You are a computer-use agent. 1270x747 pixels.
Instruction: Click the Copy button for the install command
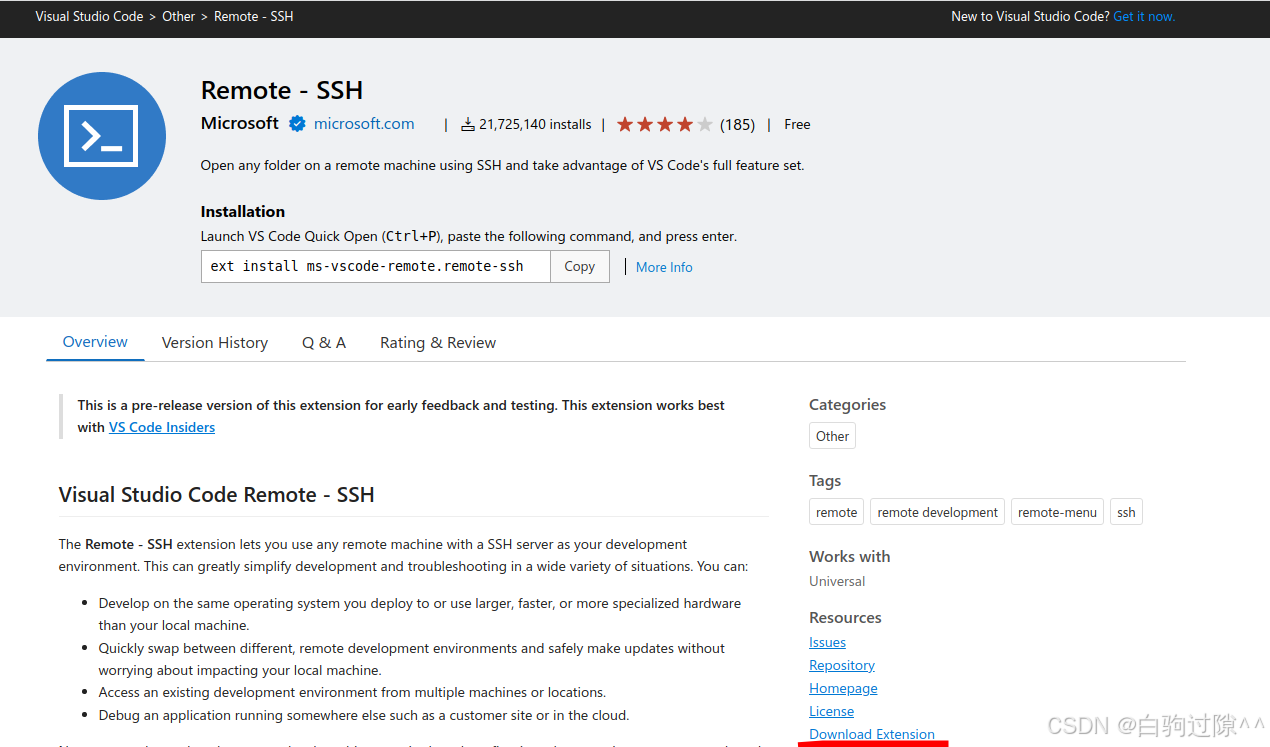(579, 266)
